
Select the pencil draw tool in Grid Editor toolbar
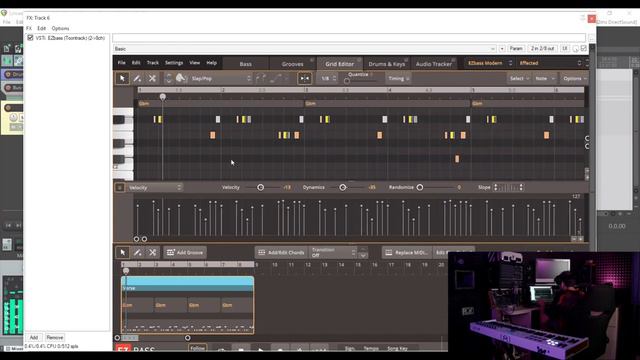point(138,78)
